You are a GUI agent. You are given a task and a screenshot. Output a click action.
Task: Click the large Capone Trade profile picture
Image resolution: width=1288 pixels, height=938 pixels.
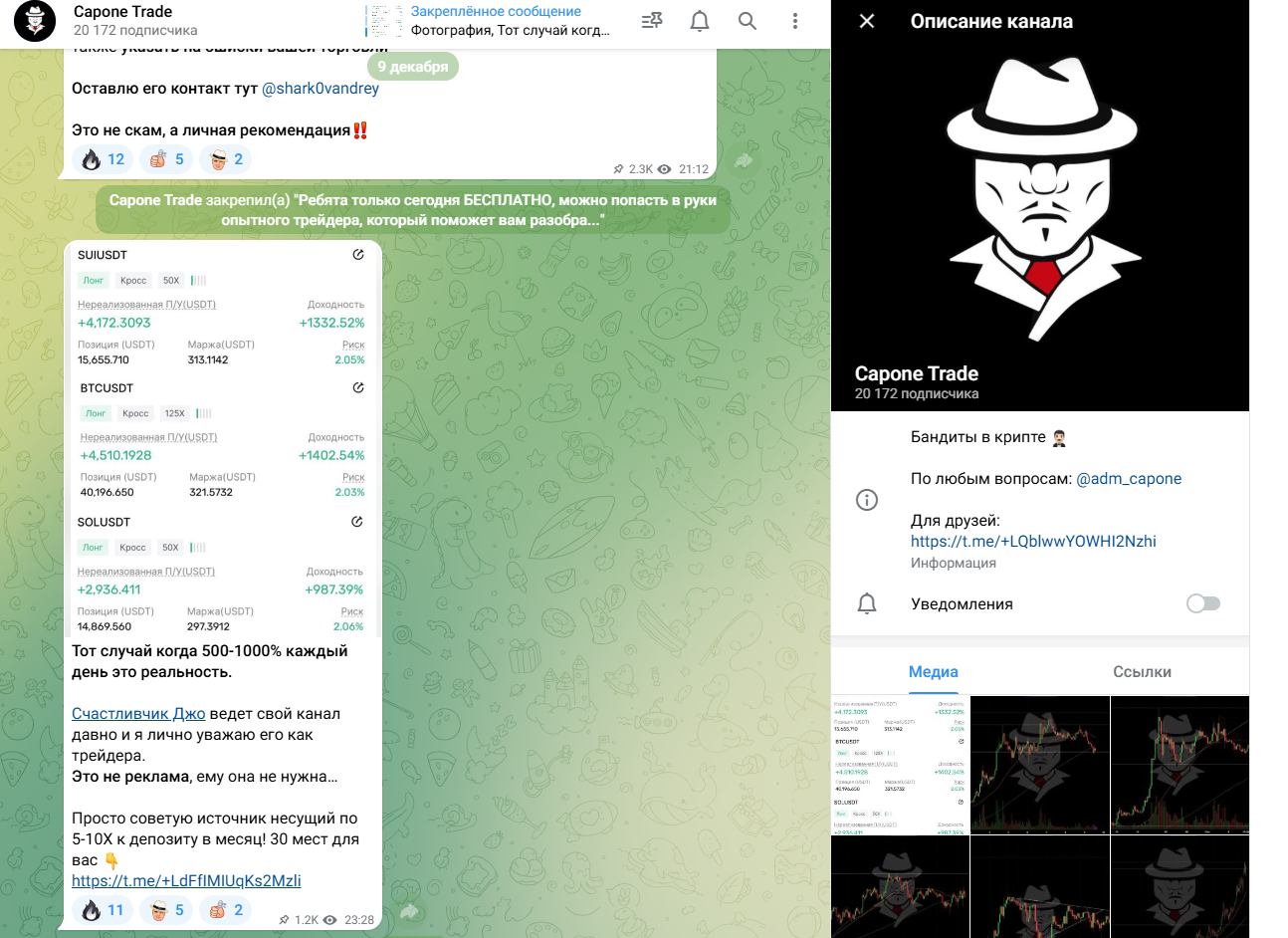(x=1040, y=205)
